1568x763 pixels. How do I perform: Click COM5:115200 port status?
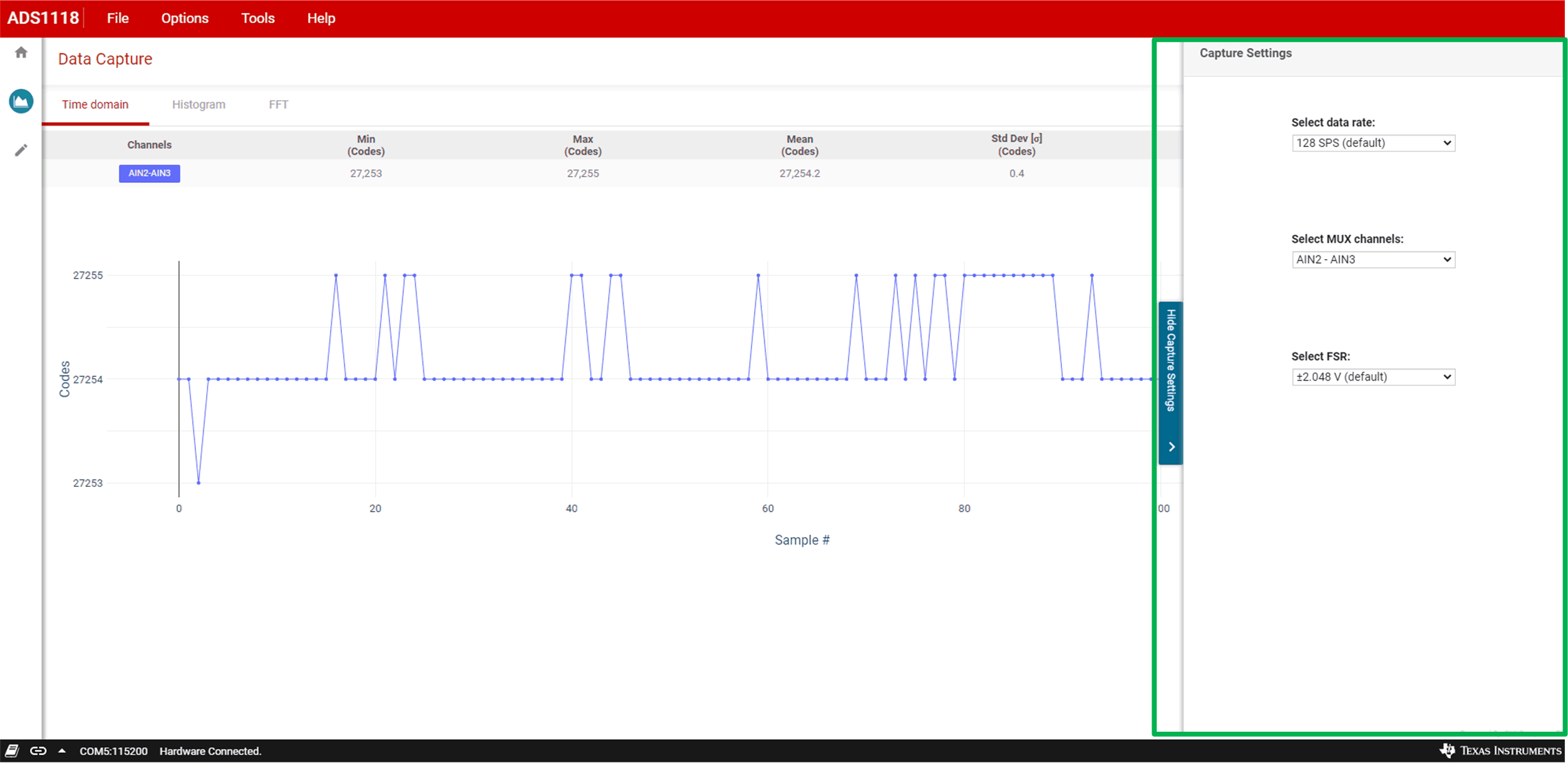click(113, 751)
